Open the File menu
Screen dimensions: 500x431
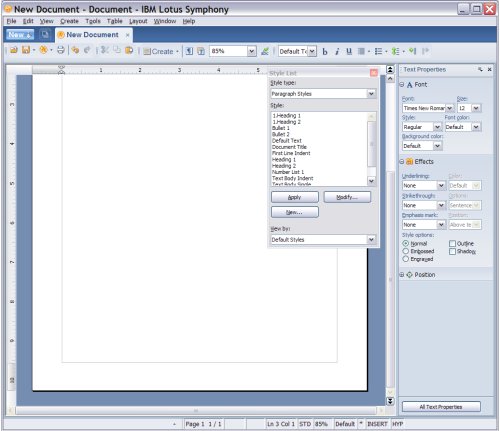pos(11,21)
